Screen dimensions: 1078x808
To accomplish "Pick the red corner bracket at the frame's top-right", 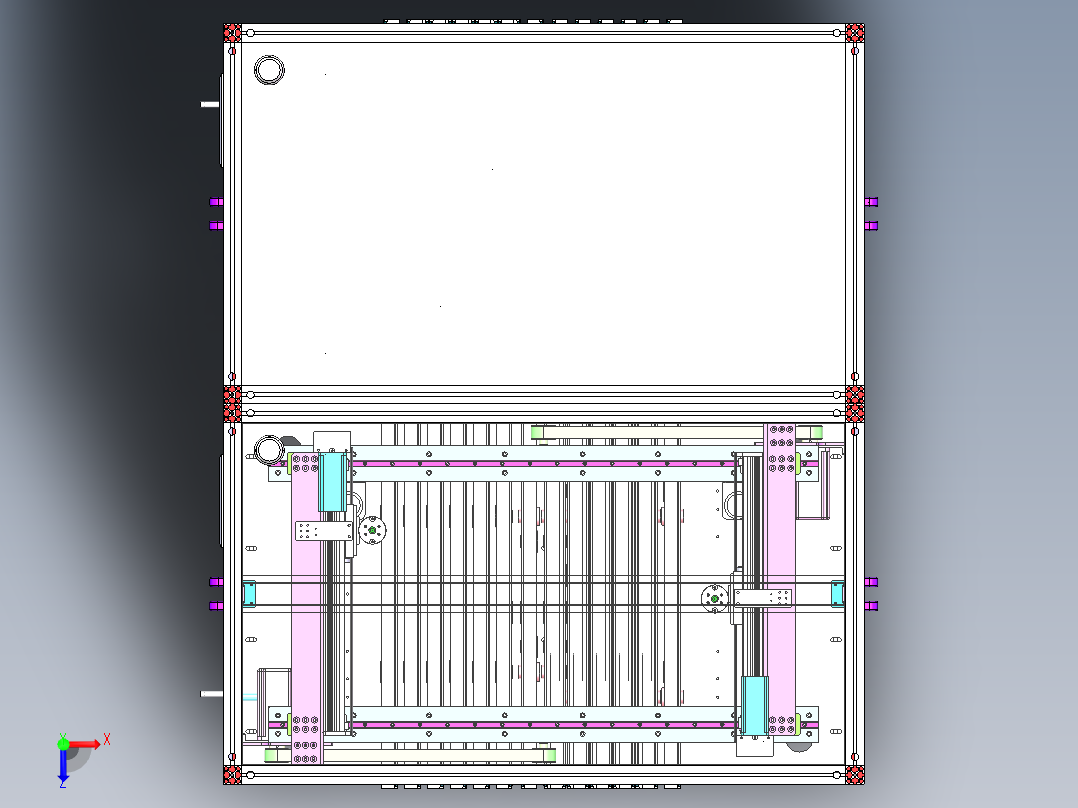I will 855,33.
